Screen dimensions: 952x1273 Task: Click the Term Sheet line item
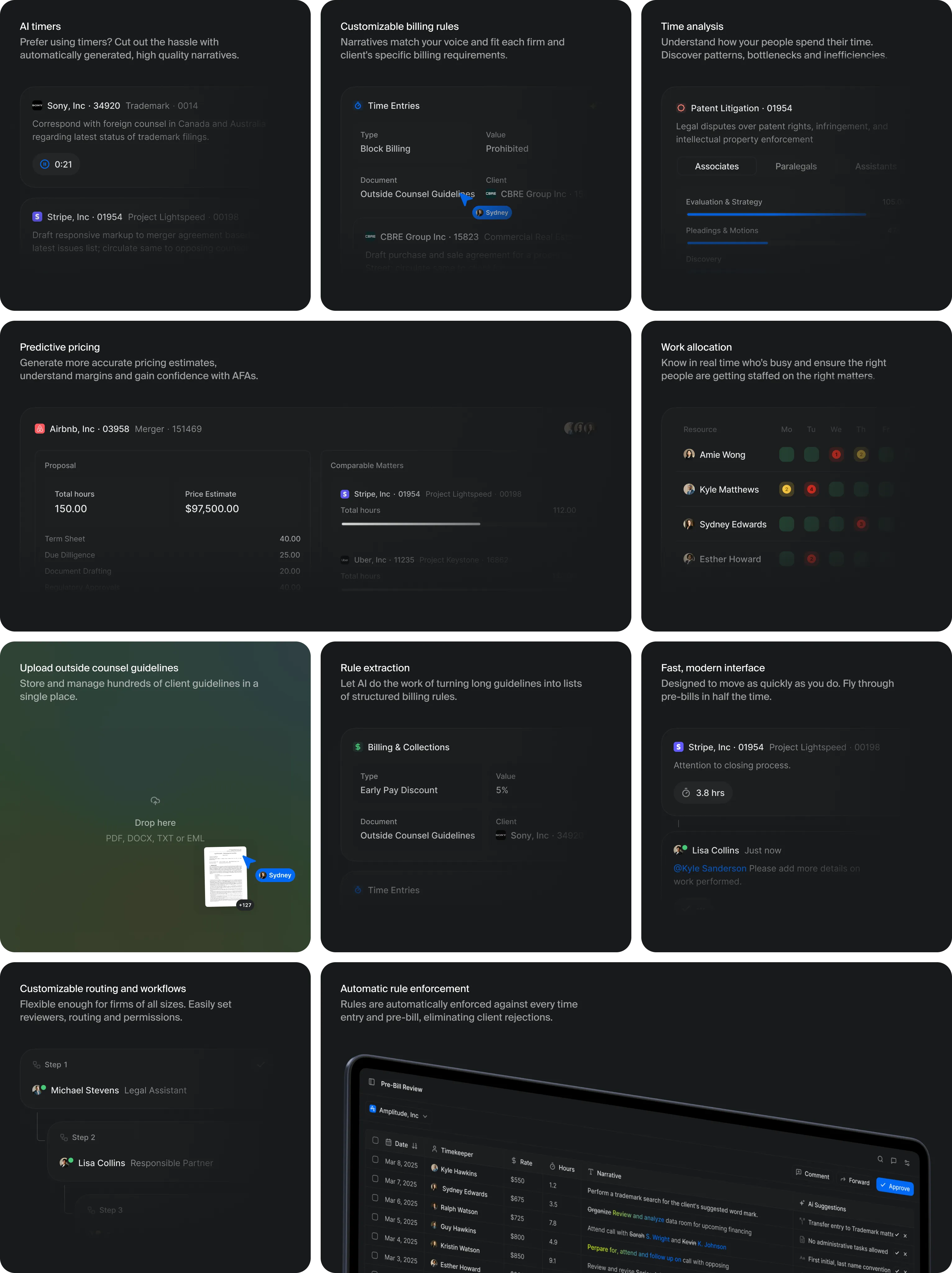(x=172, y=539)
